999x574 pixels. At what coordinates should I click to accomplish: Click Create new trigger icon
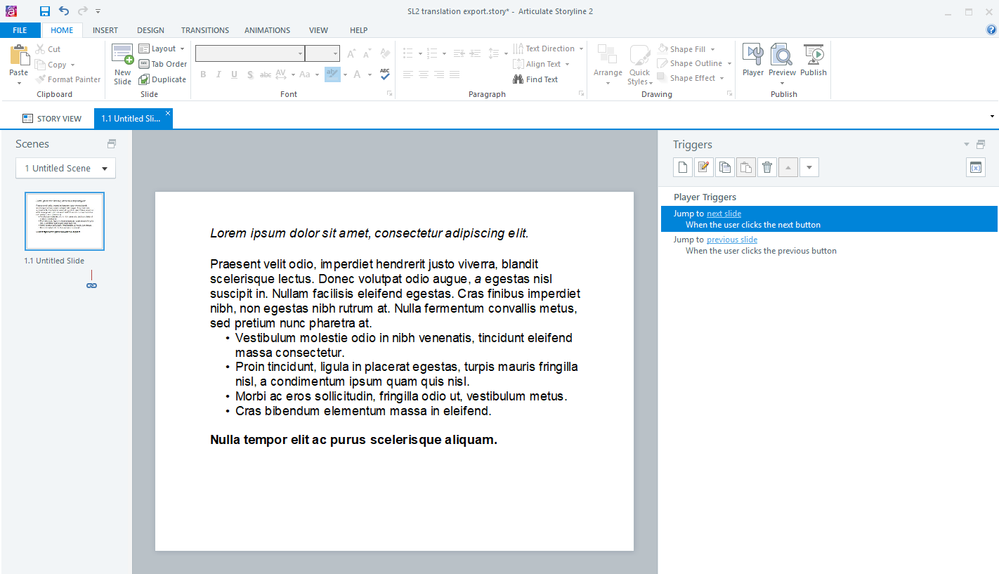(x=682, y=167)
